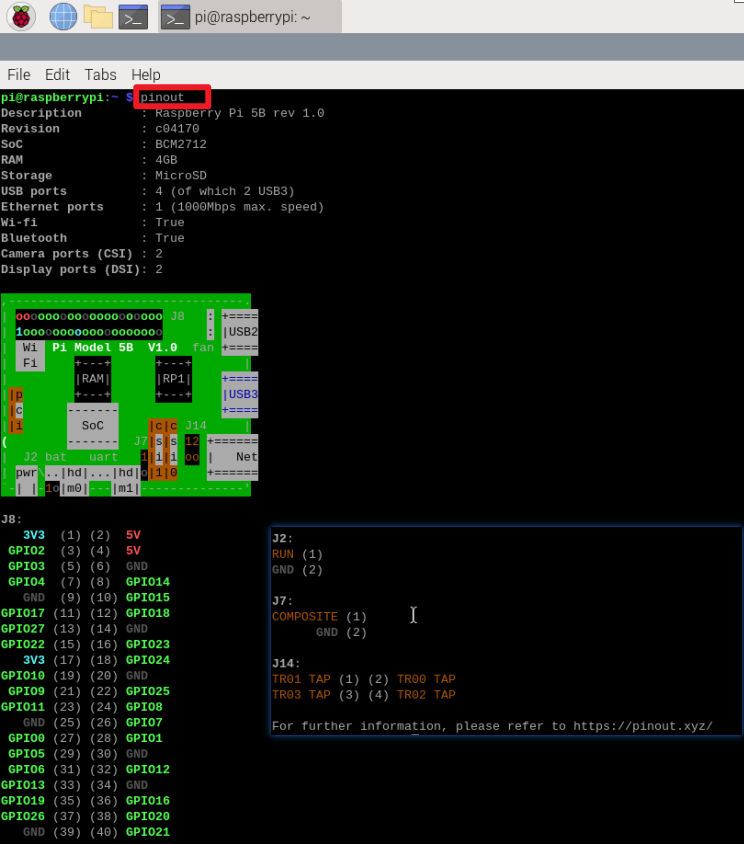Screen dimensions: 744x844
Task: Click the RP1 chip in board diagram
Action: click(173, 379)
